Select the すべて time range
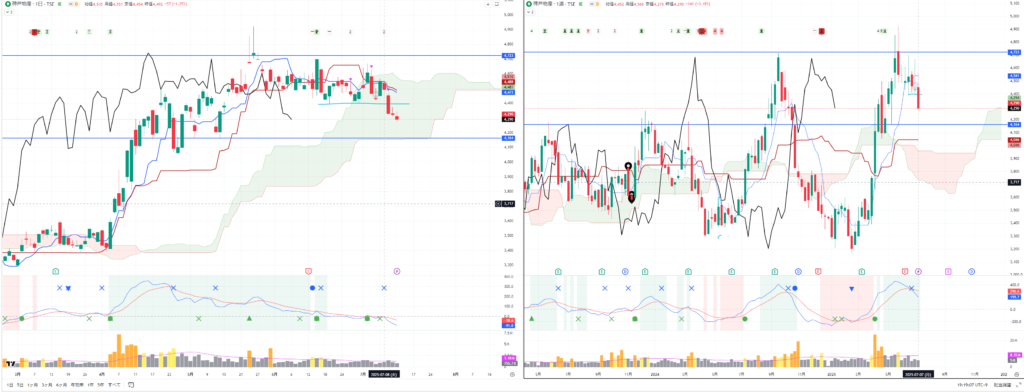1024x392 pixels. (114, 385)
